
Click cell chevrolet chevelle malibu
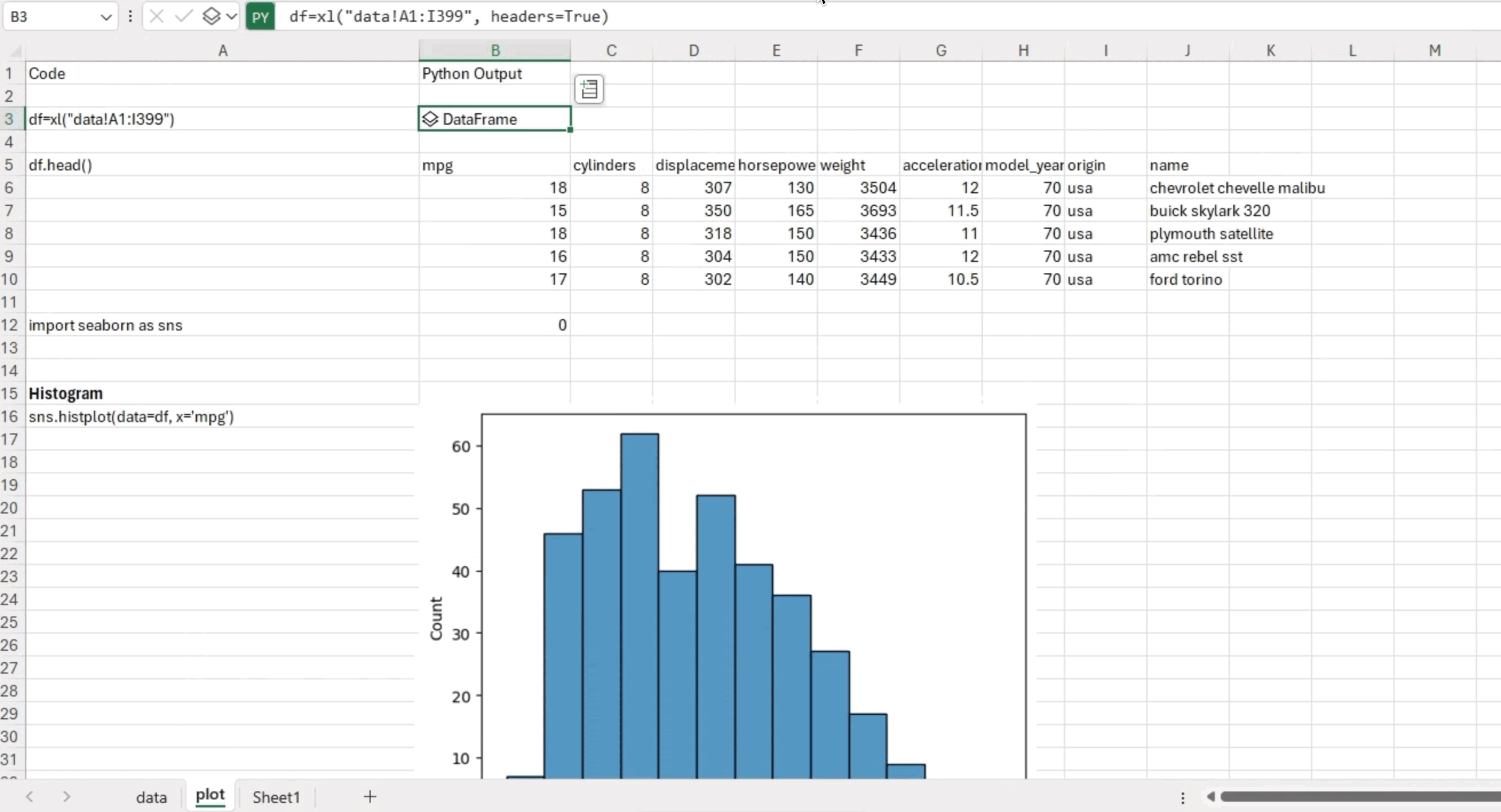tap(1237, 188)
